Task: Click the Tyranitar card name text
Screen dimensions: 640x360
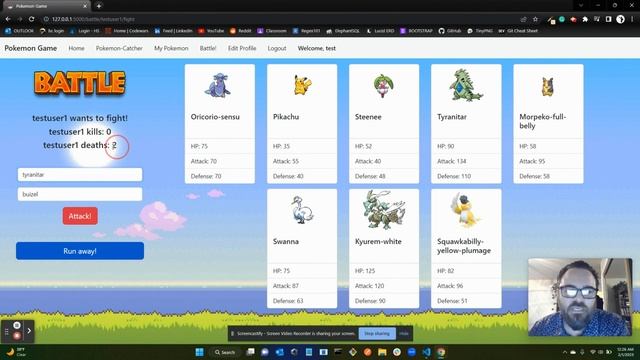Action: [x=452, y=117]
